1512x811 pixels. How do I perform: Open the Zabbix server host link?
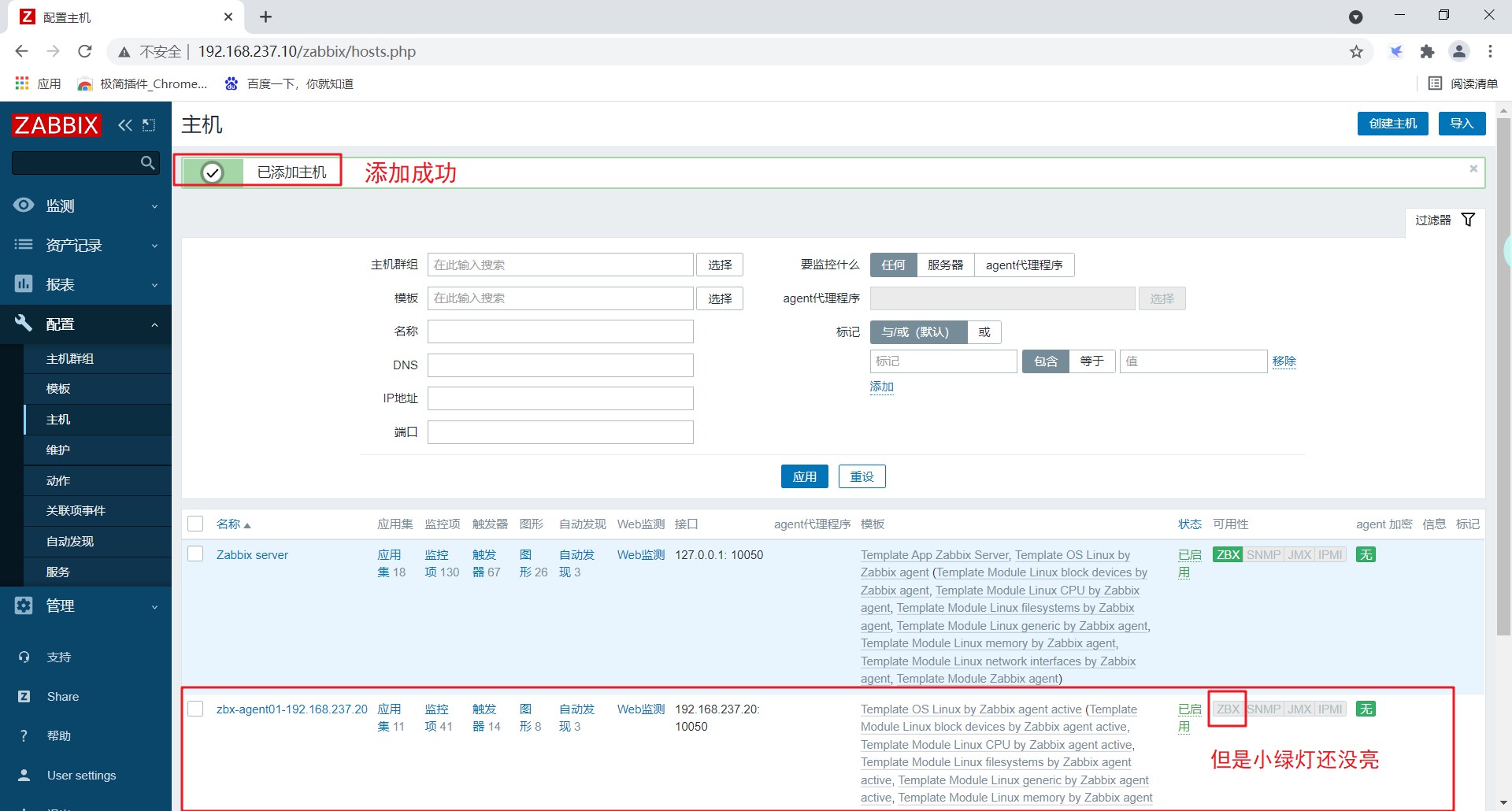tap(252, 554)
